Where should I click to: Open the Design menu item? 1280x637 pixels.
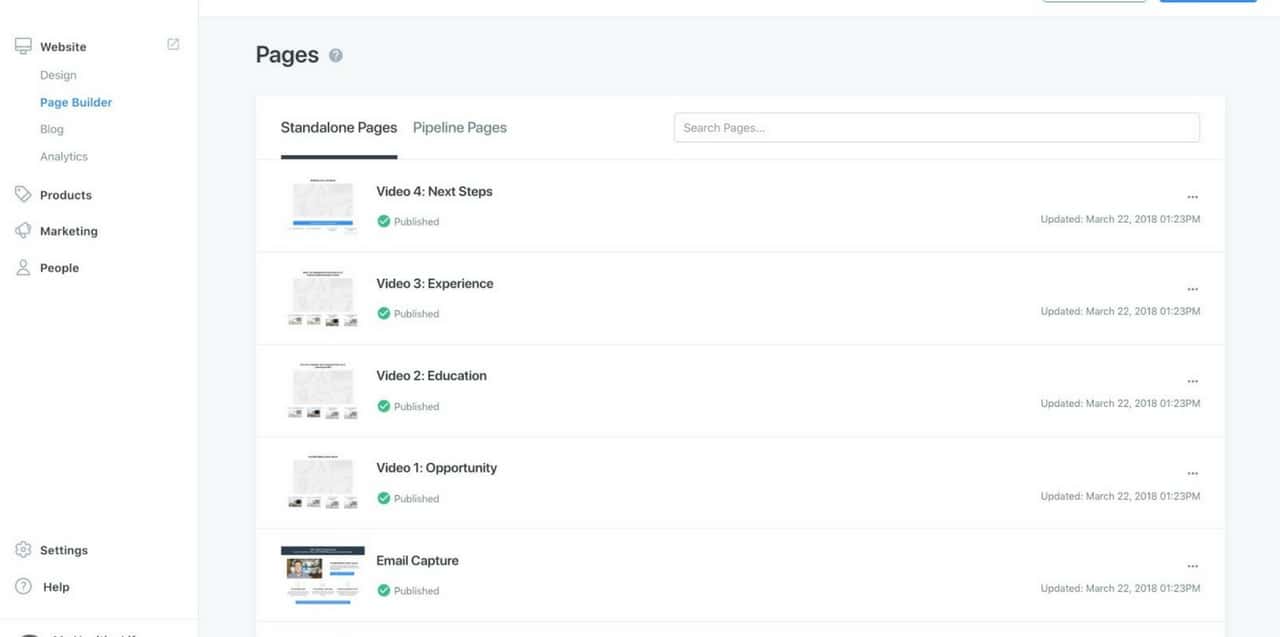click(58, 75)
